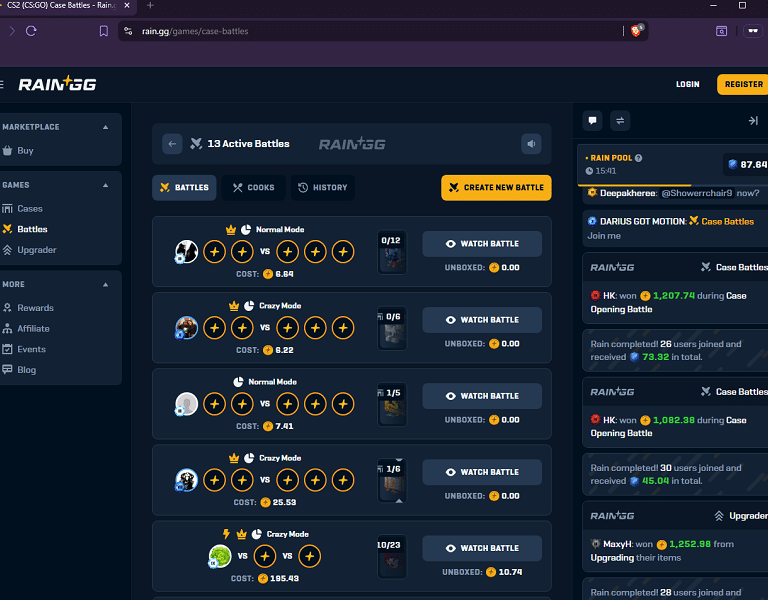Click the case thumbnail showing 0/12

392,252
